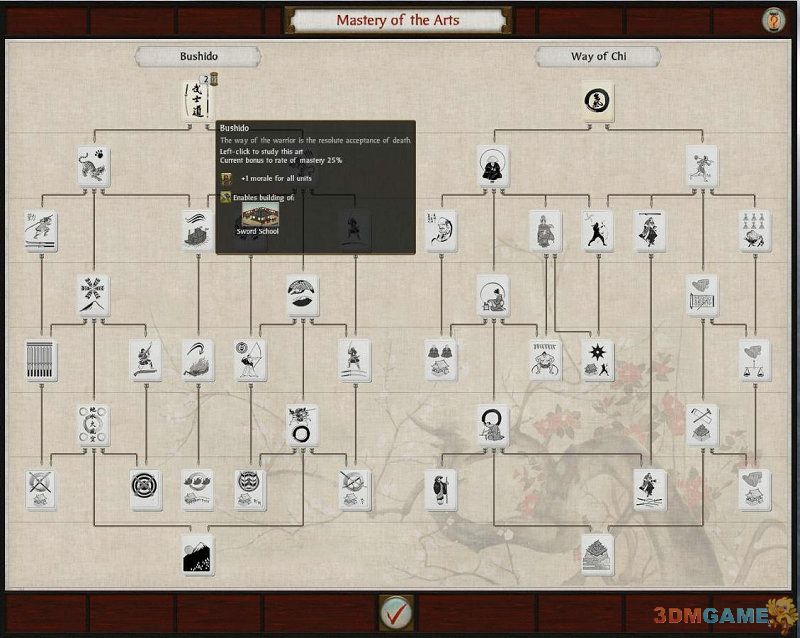The image size is (800, 638).
Task: Select the shuriken star with ninja art
Action: point(598,360)
